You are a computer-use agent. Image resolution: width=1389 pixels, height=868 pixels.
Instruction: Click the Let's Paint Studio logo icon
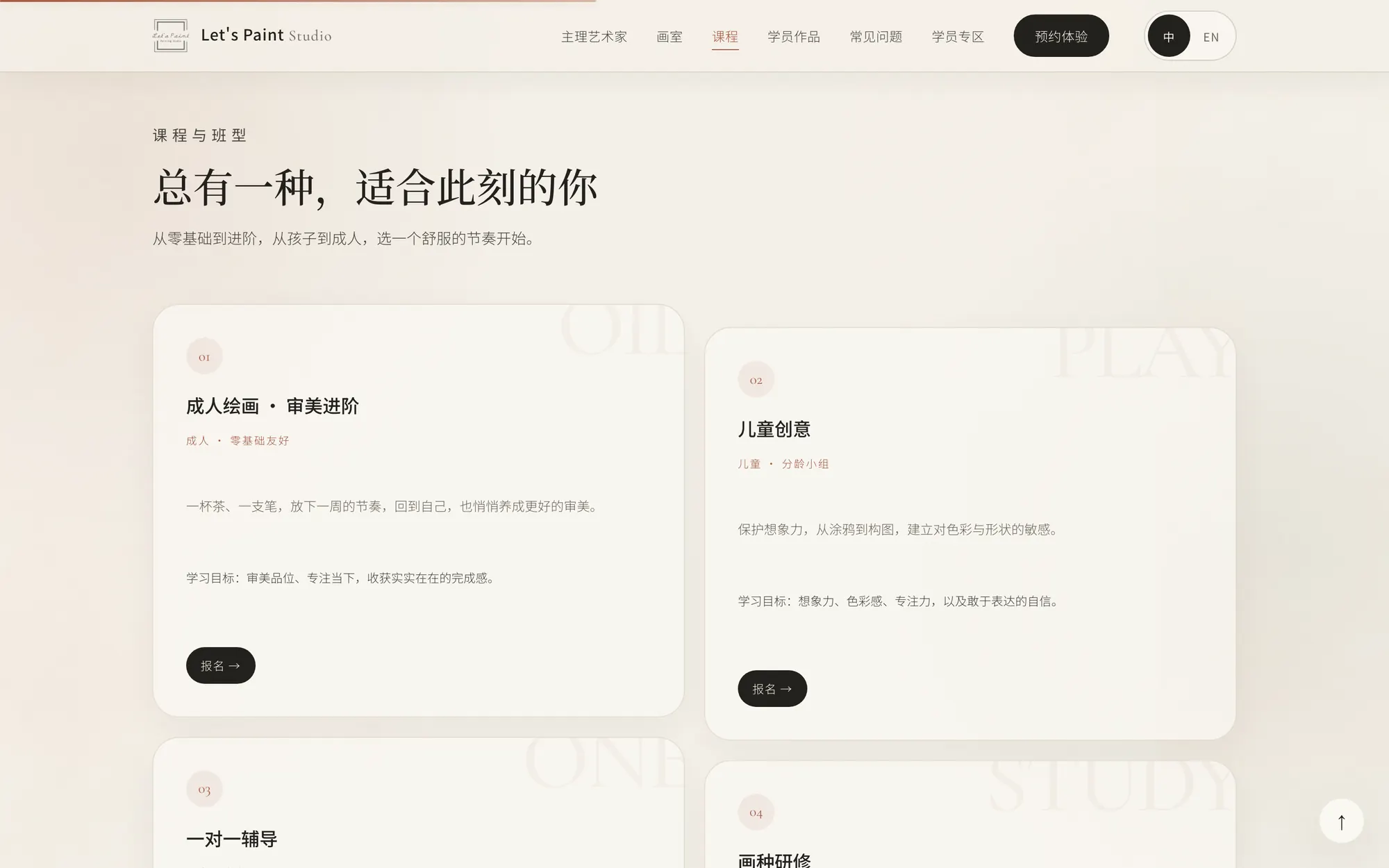coord(170,35)
